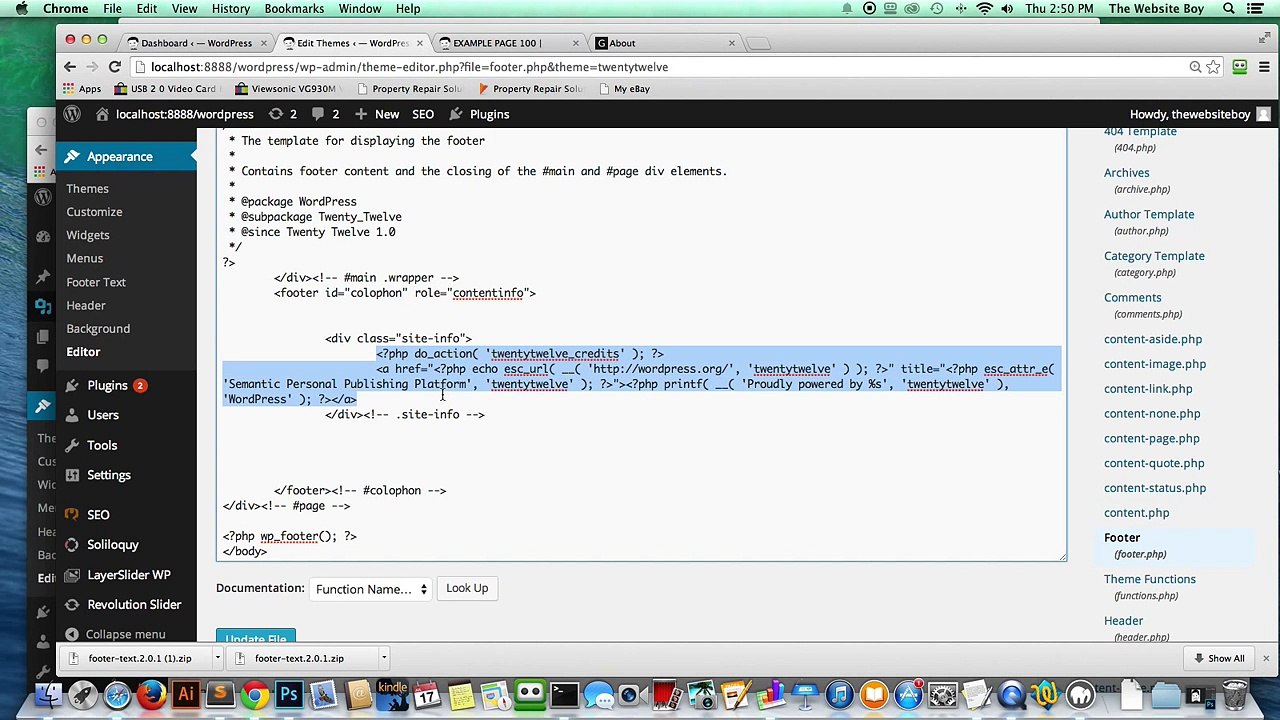Screen dimensions: 1280x720
Task: Bookmark this page with the star icon
Action: tap(1213, 67)
